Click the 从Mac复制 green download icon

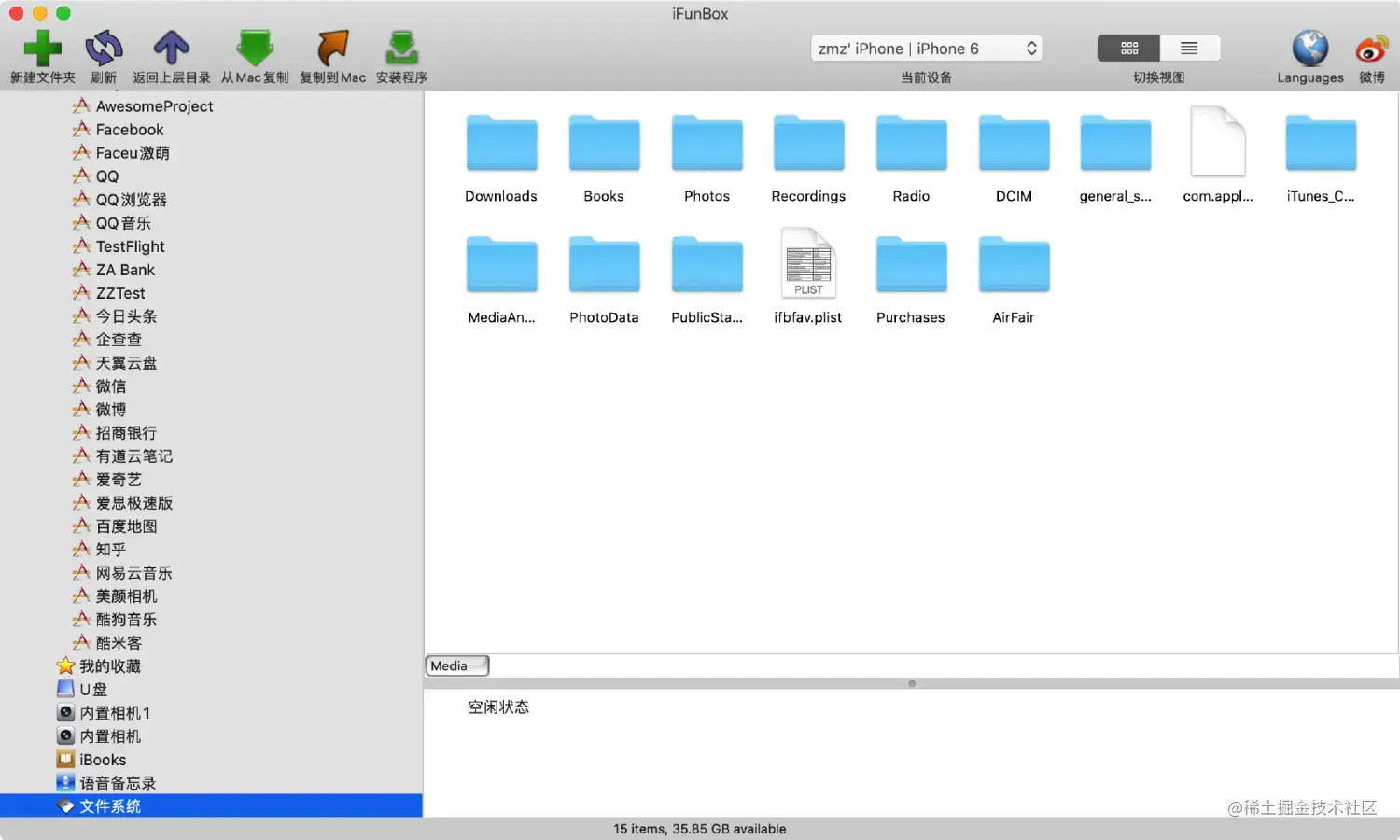(255, 49)
